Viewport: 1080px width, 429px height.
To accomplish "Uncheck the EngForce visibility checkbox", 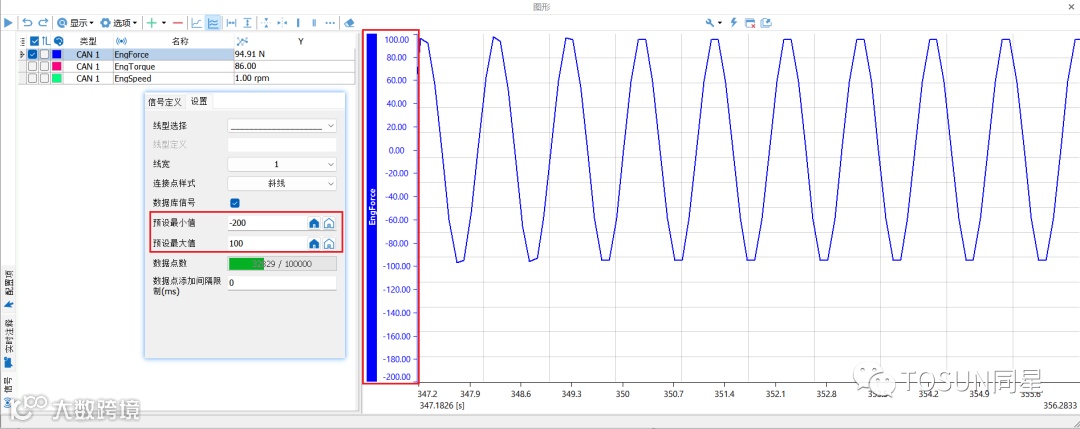I will (32, 54).
